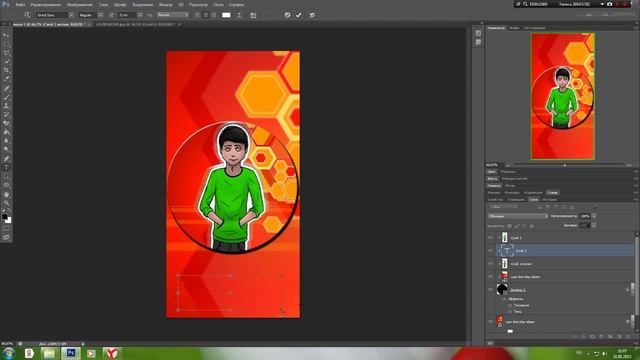
Task: Select the Crop tool
Action: point(6,71)
